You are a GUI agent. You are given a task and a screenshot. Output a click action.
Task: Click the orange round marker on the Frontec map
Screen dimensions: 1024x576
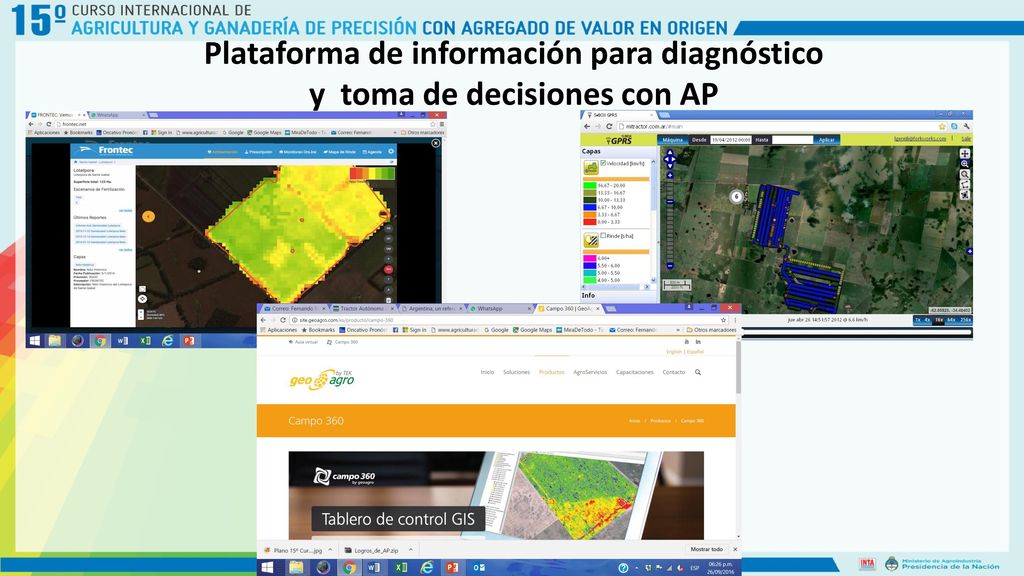148,216
